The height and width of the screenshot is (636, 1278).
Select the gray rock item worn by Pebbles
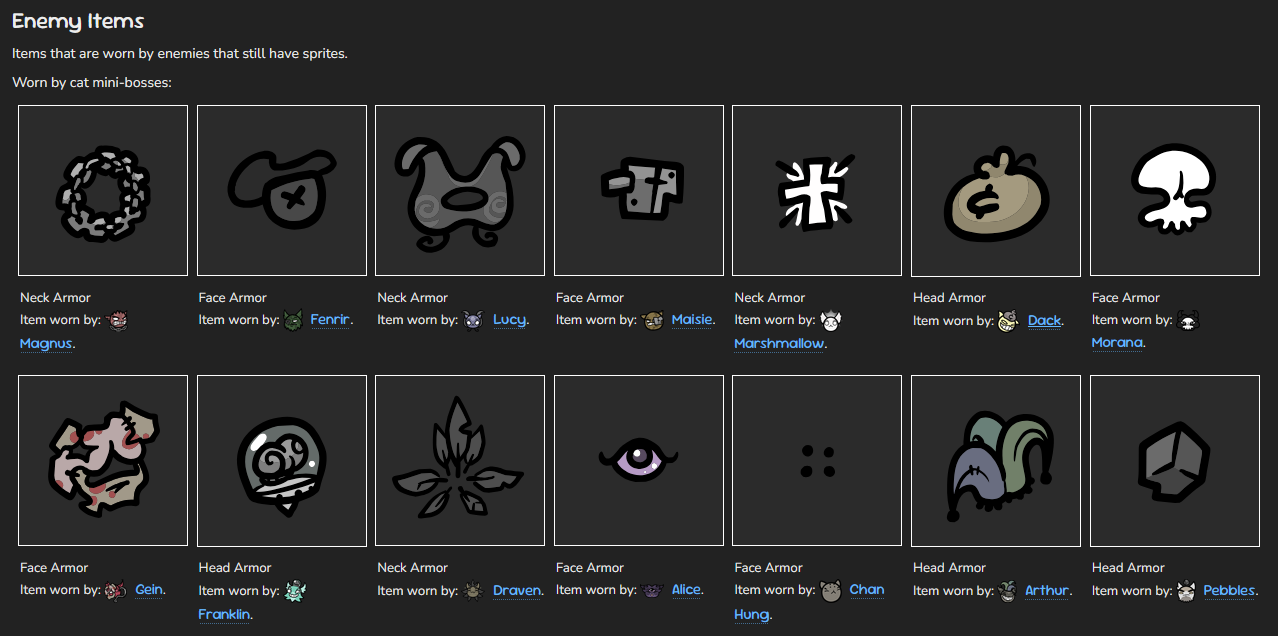pyautogui.click(x=1175, y=460)
